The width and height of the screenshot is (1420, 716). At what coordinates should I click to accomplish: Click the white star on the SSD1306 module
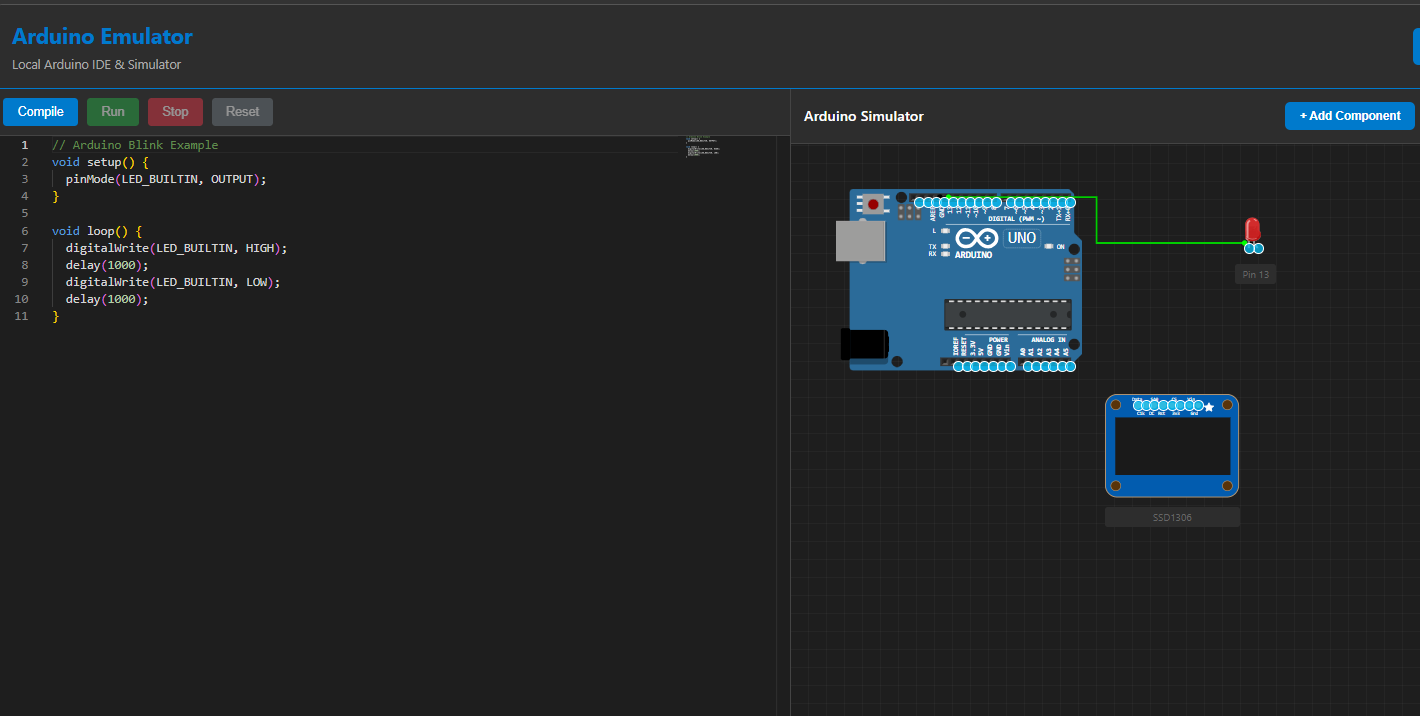(1209, 407)
